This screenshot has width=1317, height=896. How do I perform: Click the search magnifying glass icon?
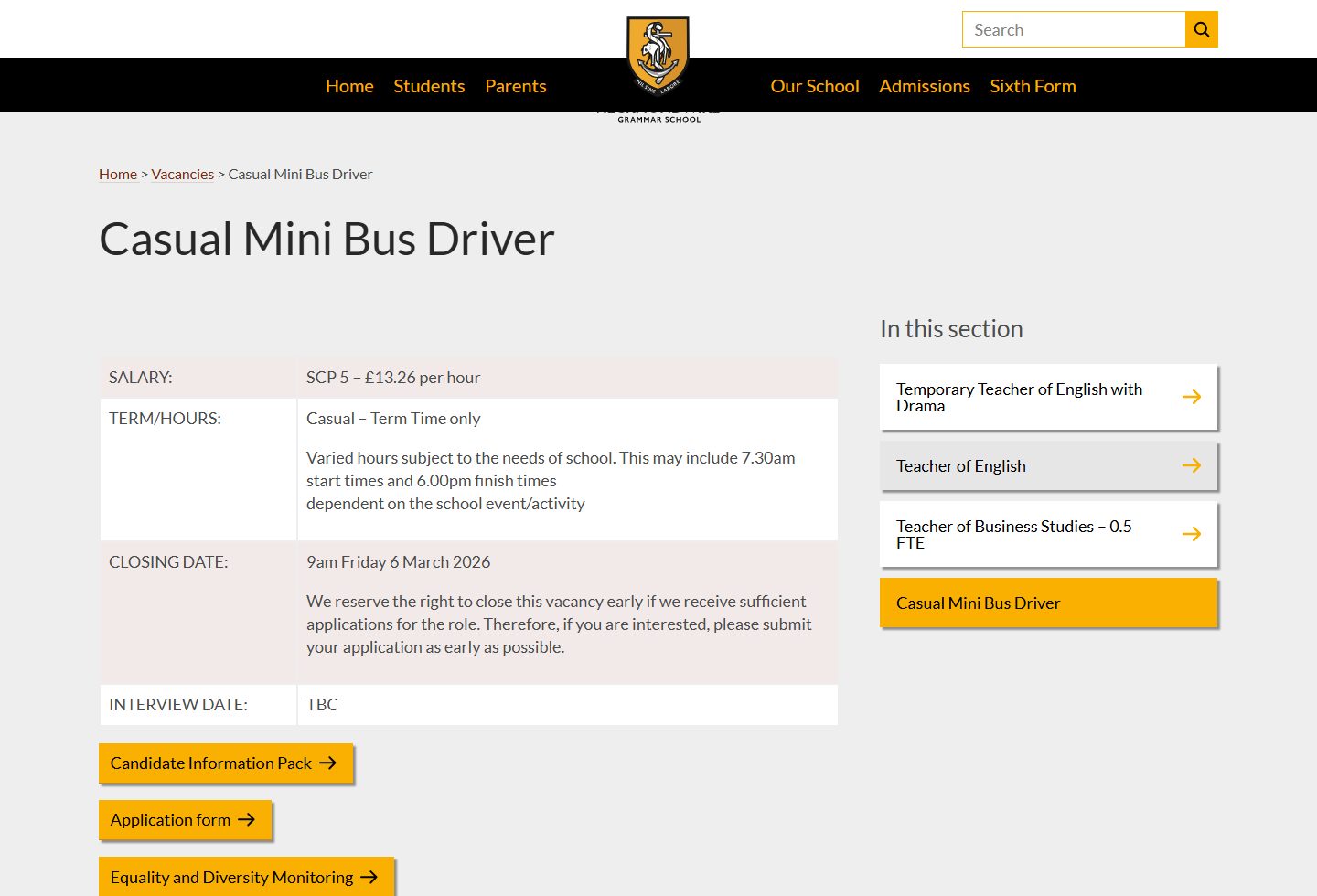(1201, 28)
